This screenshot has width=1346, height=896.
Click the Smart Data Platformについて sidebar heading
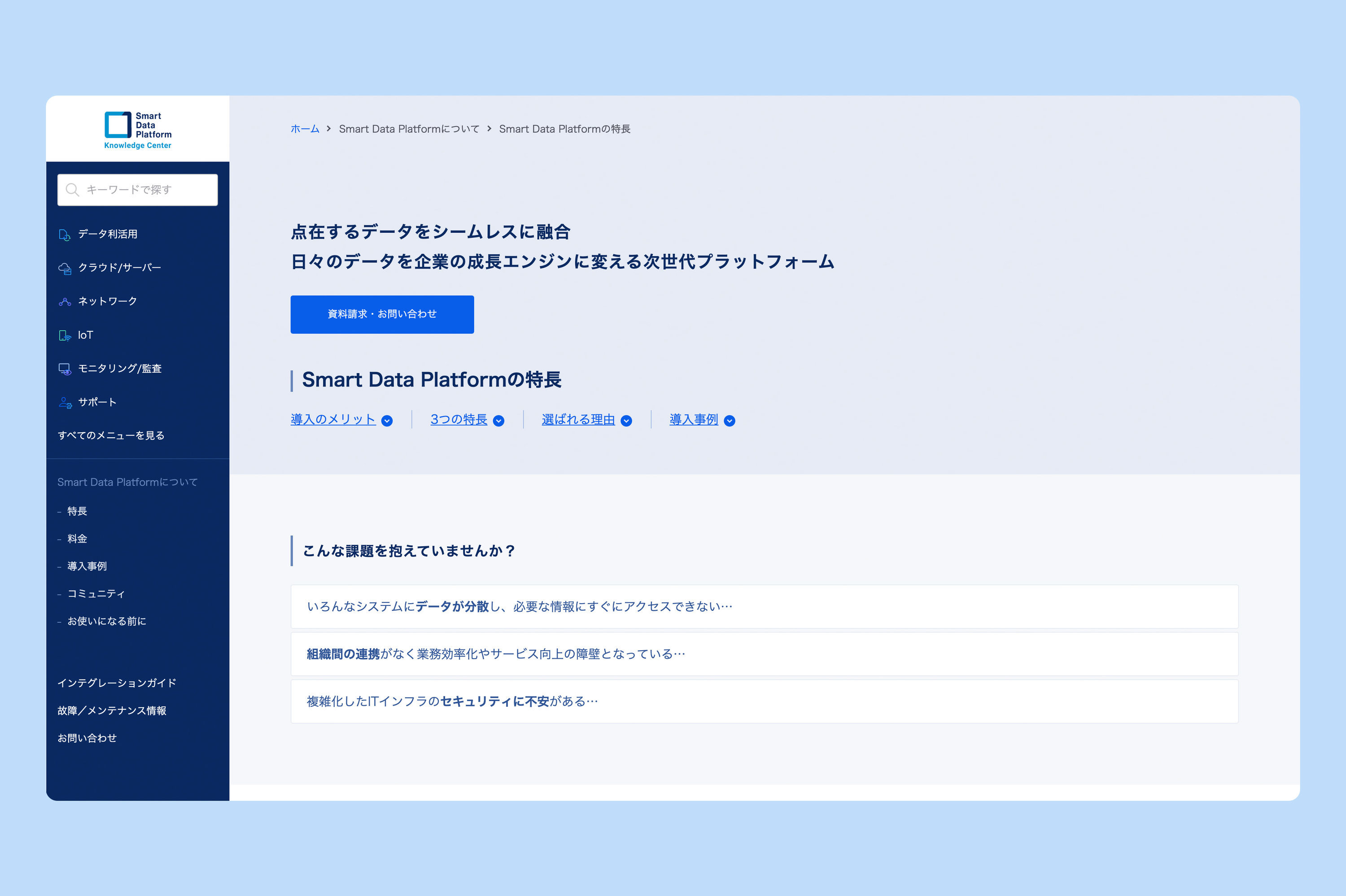[x=127, y=482]
